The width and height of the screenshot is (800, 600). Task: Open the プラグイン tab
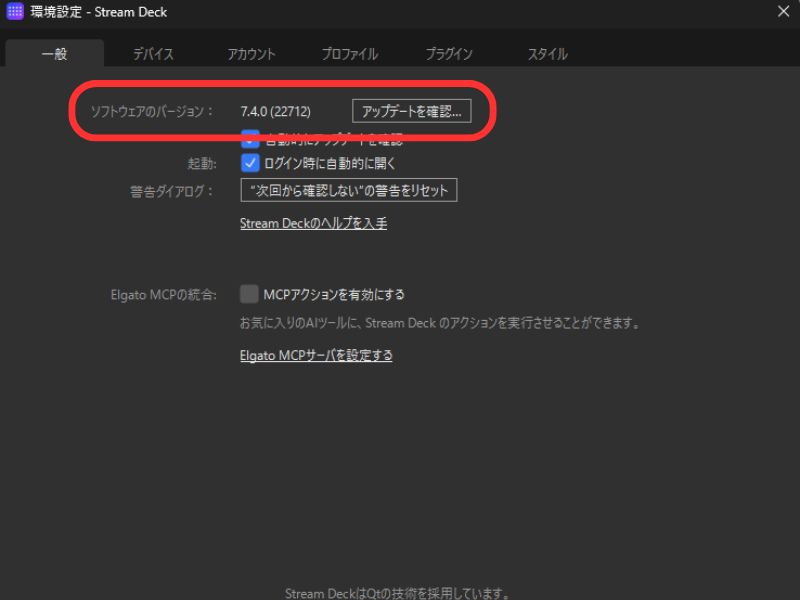click(x=448, y=54)
